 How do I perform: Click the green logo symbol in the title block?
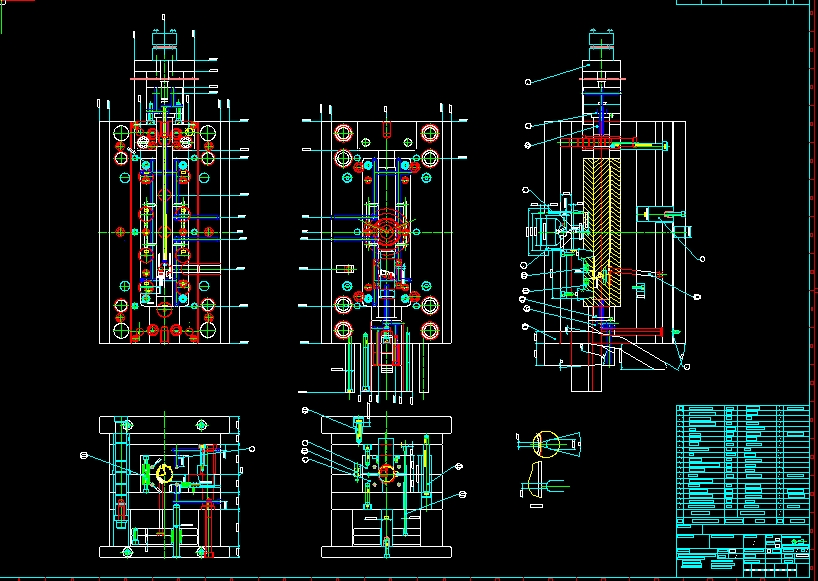point(798,542)
